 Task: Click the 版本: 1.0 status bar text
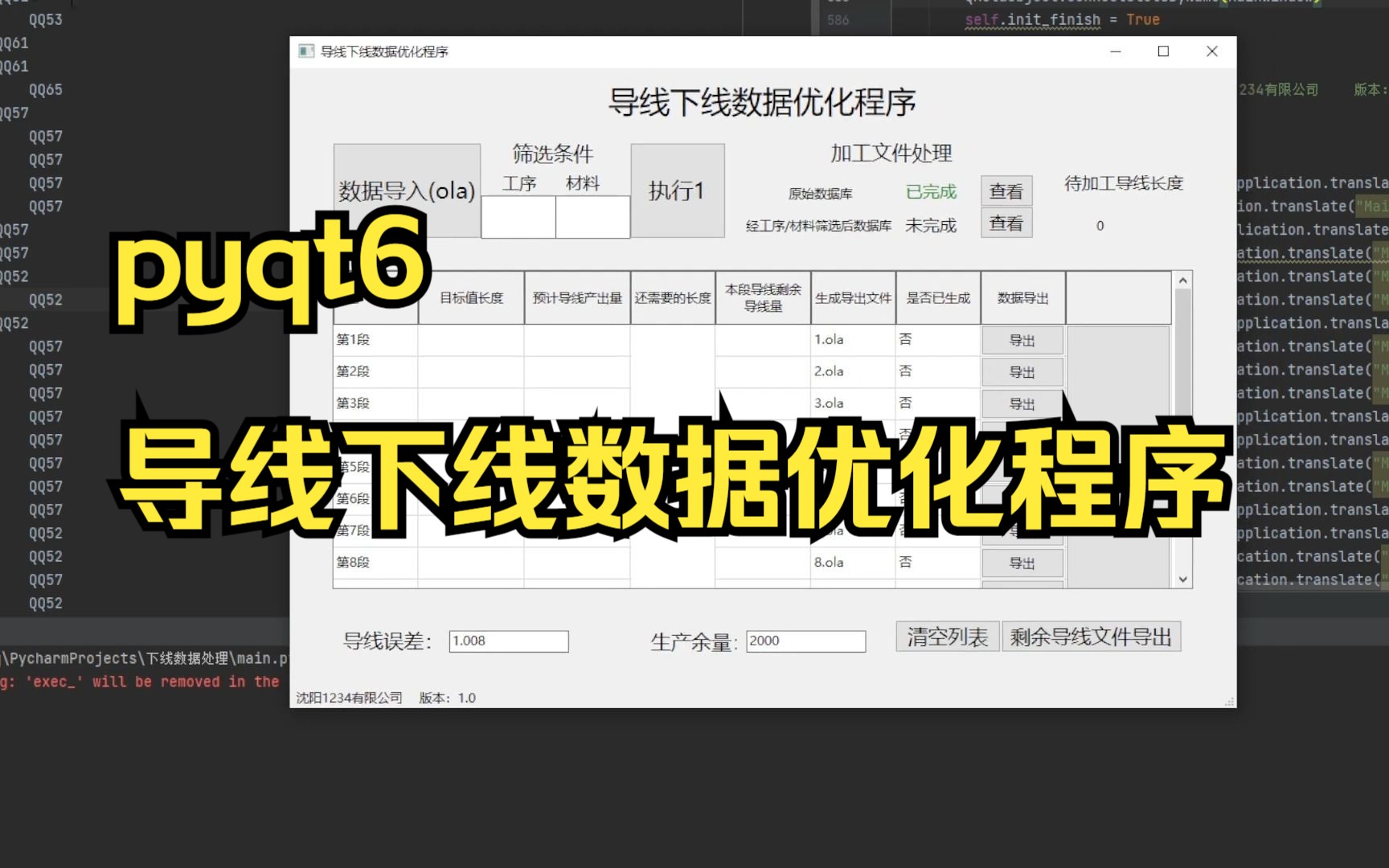point(448,698)
